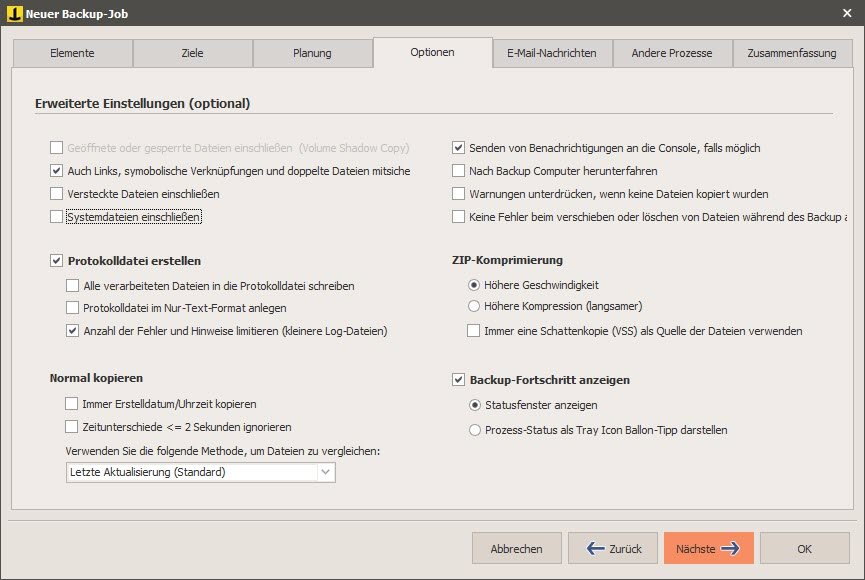Uncheck Protokolldatei erstellen
The image size is (865, 580).
[57, 261]
